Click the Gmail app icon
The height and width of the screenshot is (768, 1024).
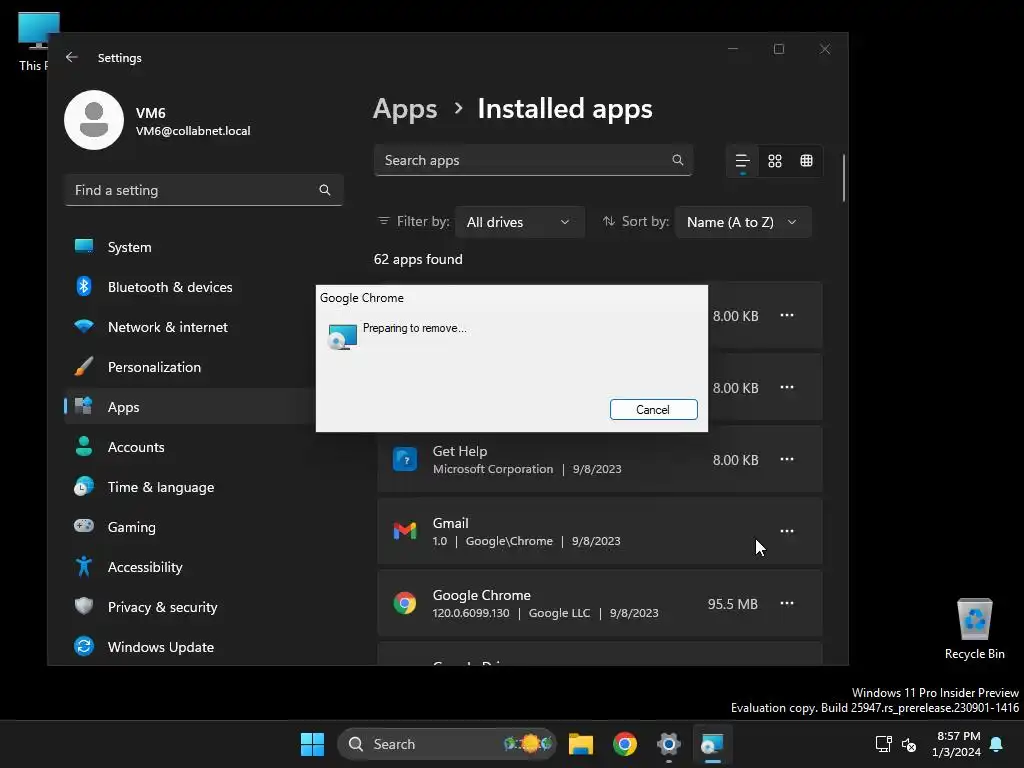[x=405, y=531]
